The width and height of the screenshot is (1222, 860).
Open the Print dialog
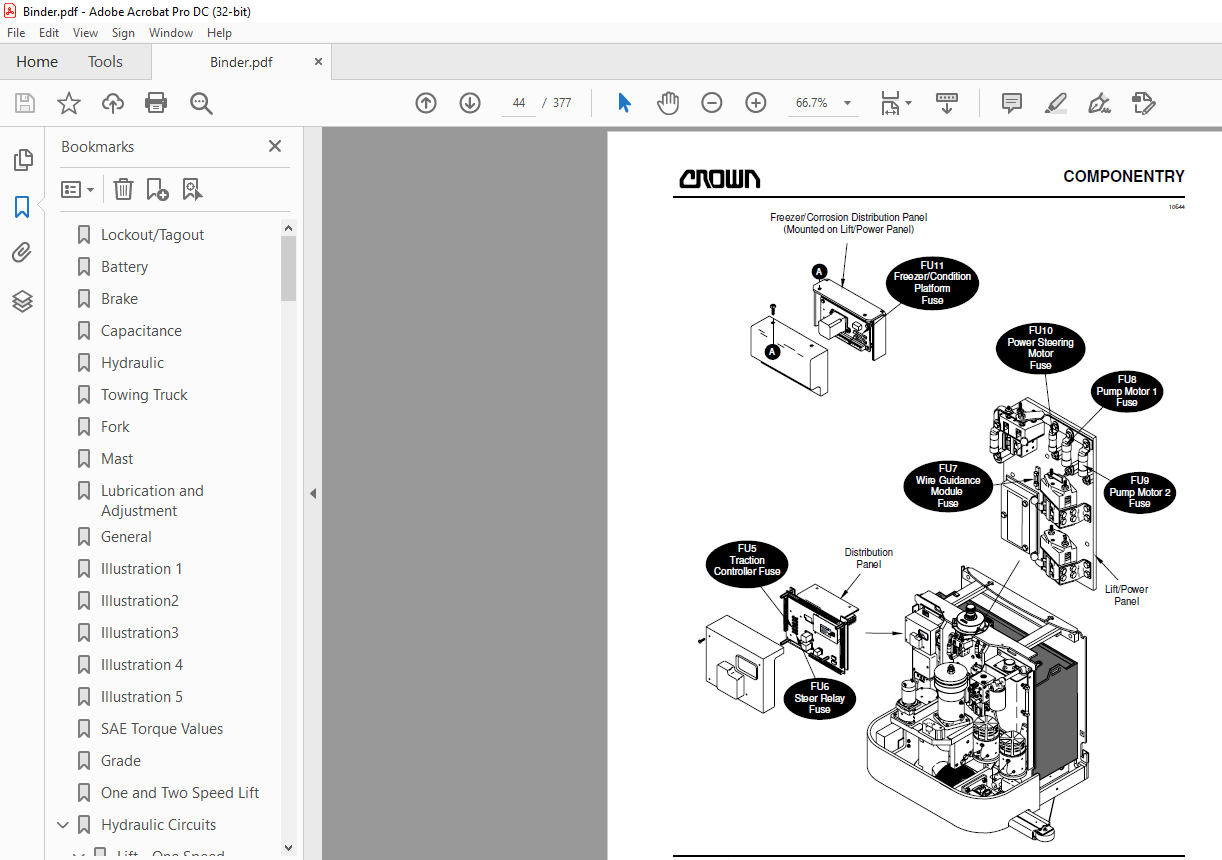156,102
